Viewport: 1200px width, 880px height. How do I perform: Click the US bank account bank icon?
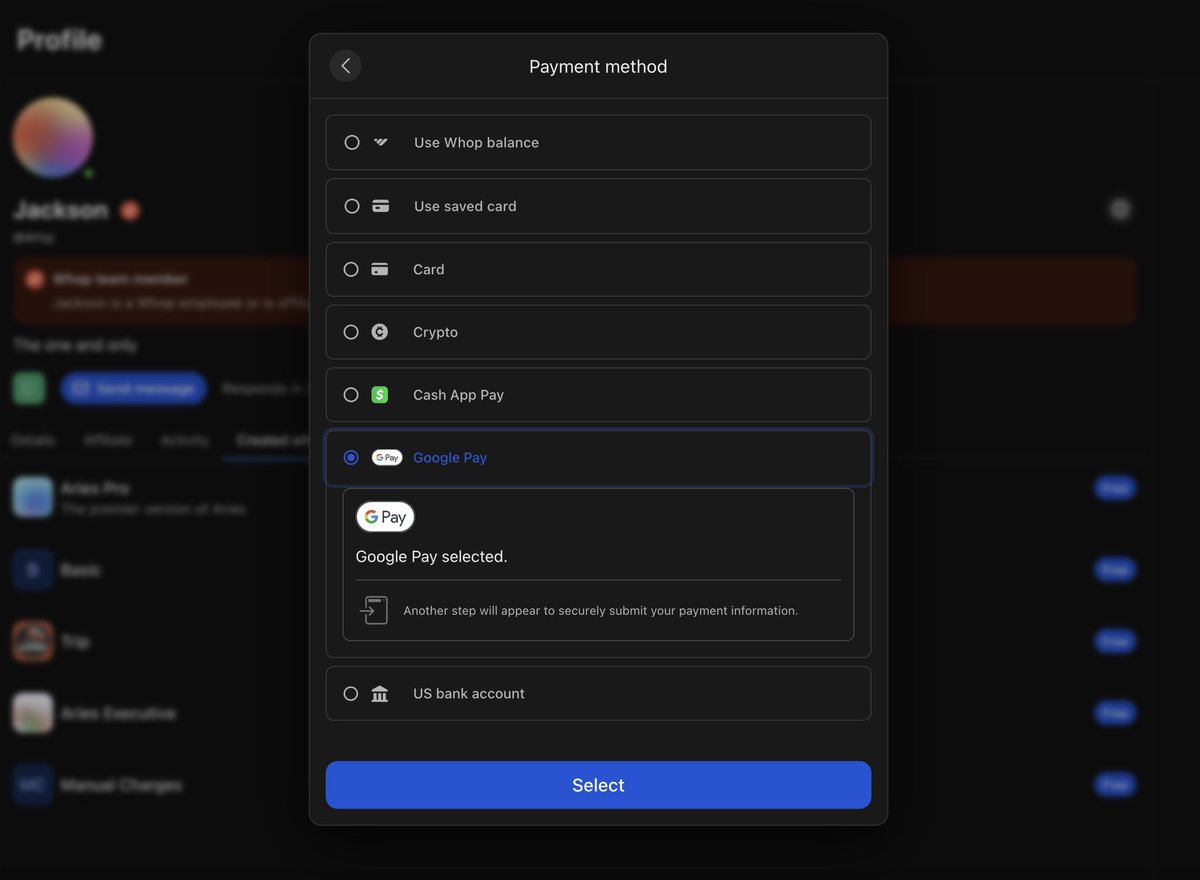pyautogui.click(x=381, y=693)
